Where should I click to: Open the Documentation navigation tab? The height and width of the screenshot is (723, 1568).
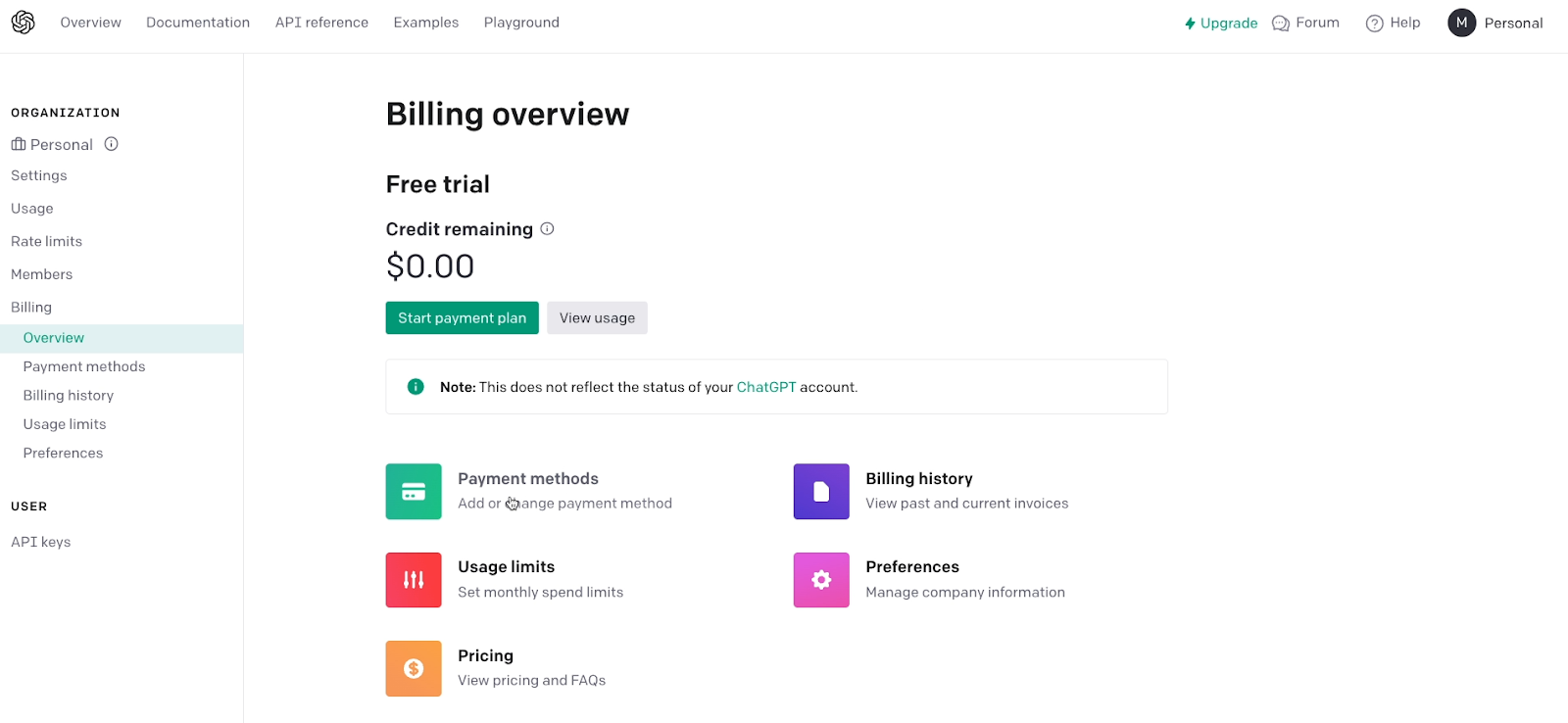pyautogui.click(x=198, y=23)
